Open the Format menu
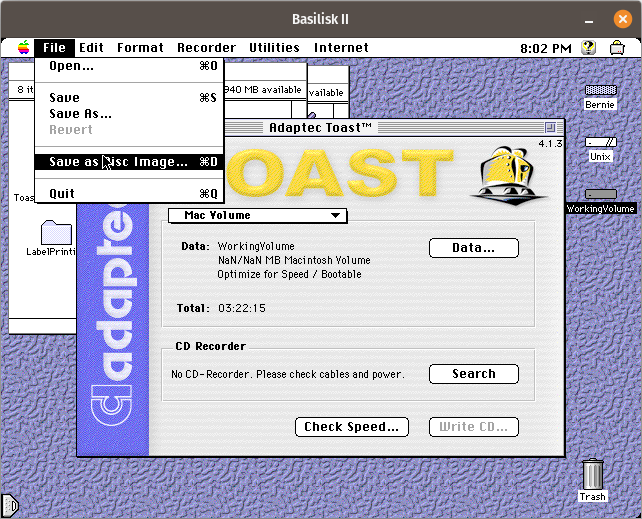The width and height of the screenshot is (642, 519). point(140,48)
